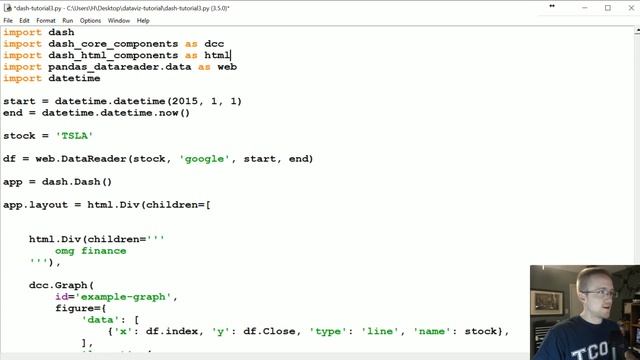The image size is (640, 360).
Task: Click on 'dcc.Graph(' line
Action: 61,285
